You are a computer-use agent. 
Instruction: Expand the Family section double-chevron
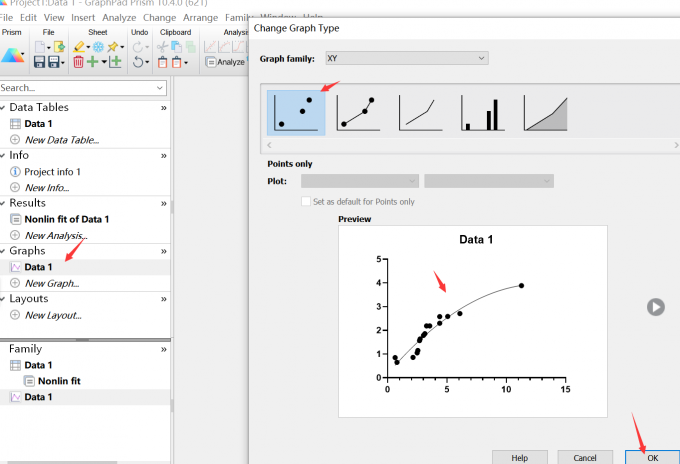click(163, 349)
